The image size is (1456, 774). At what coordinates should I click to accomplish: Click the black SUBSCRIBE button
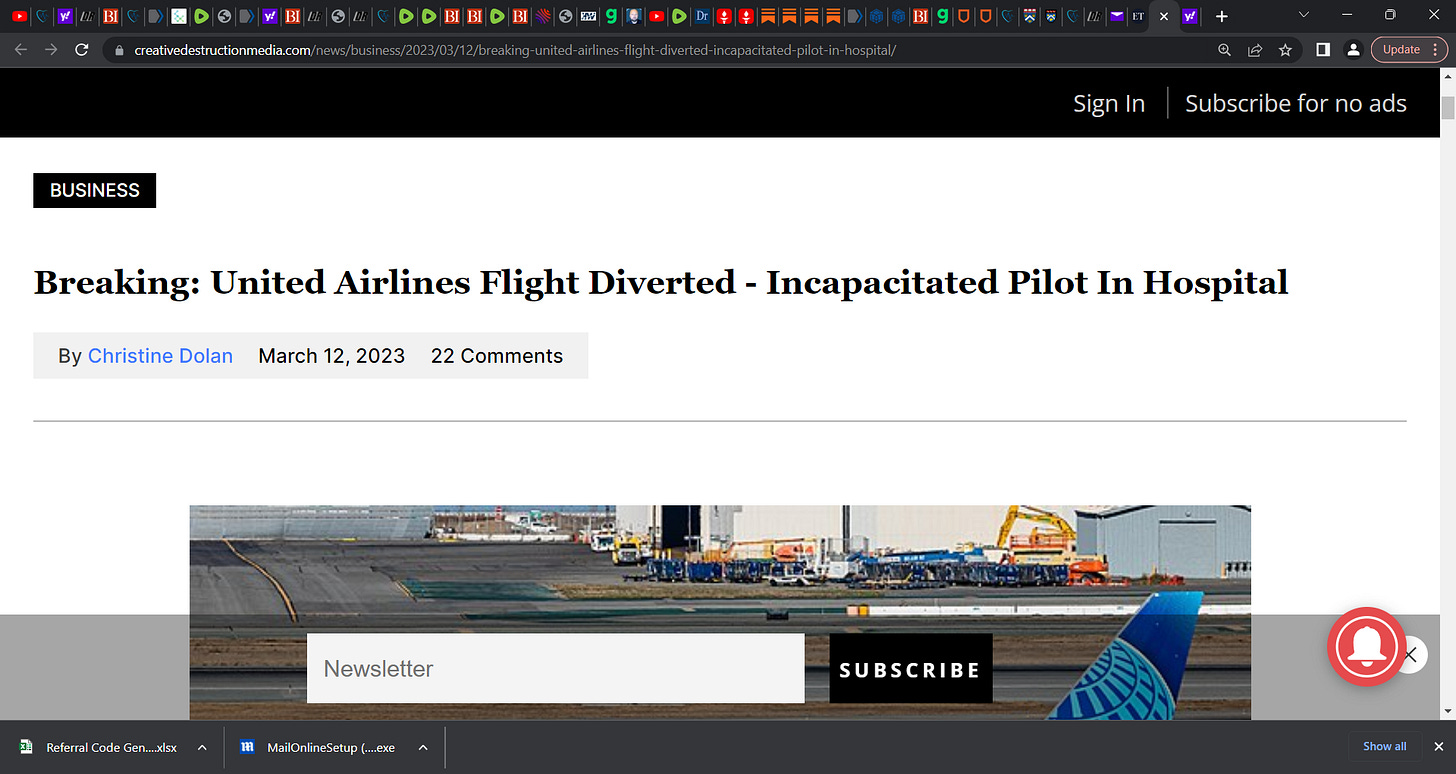[x=911, y=668]
